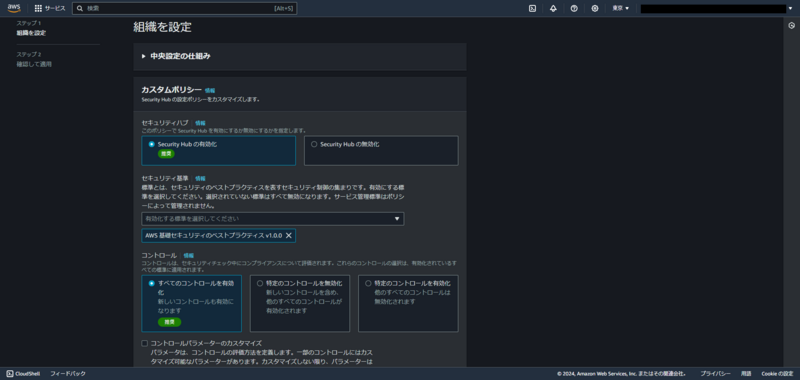Open the notifications bell
800x380 pixels.
[x=553, y=8]
